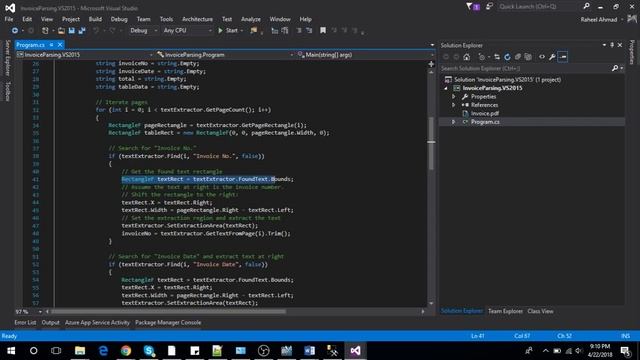Open the Build menu
Image resolution: width=640 pixels, height=360 pixels.
[95, 19]
